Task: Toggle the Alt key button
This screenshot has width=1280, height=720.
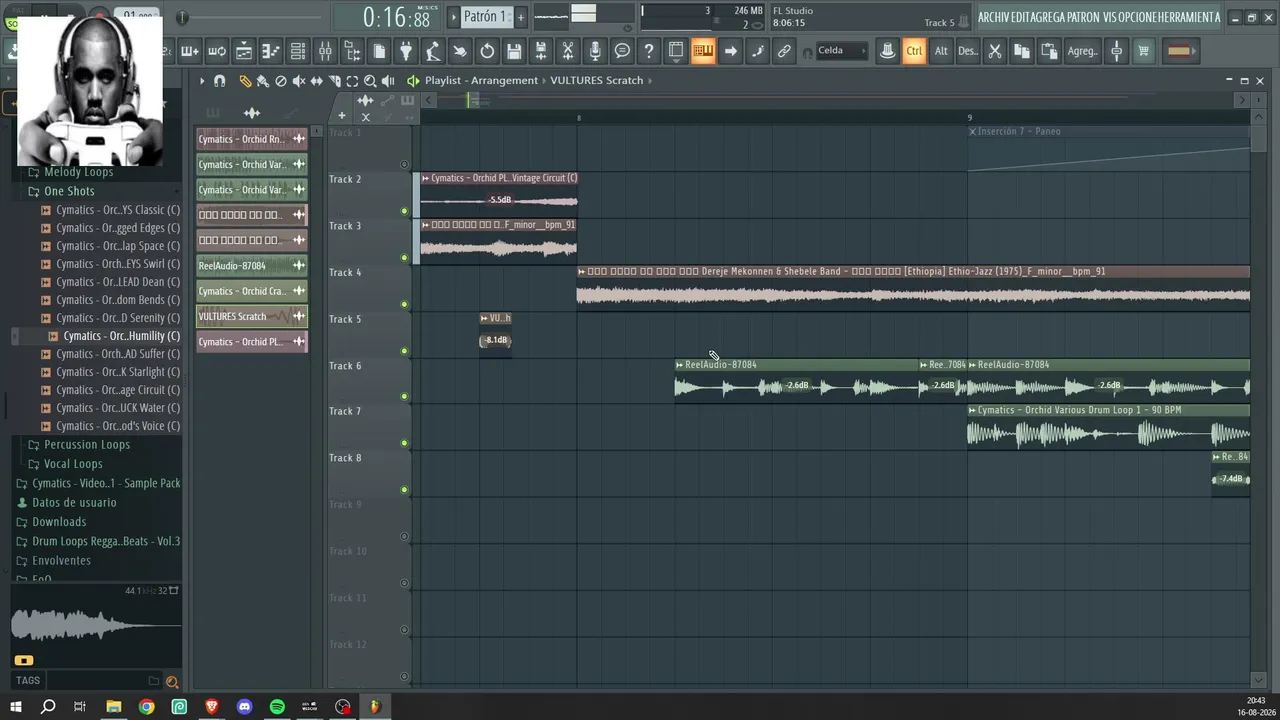Action: (941, 51)
